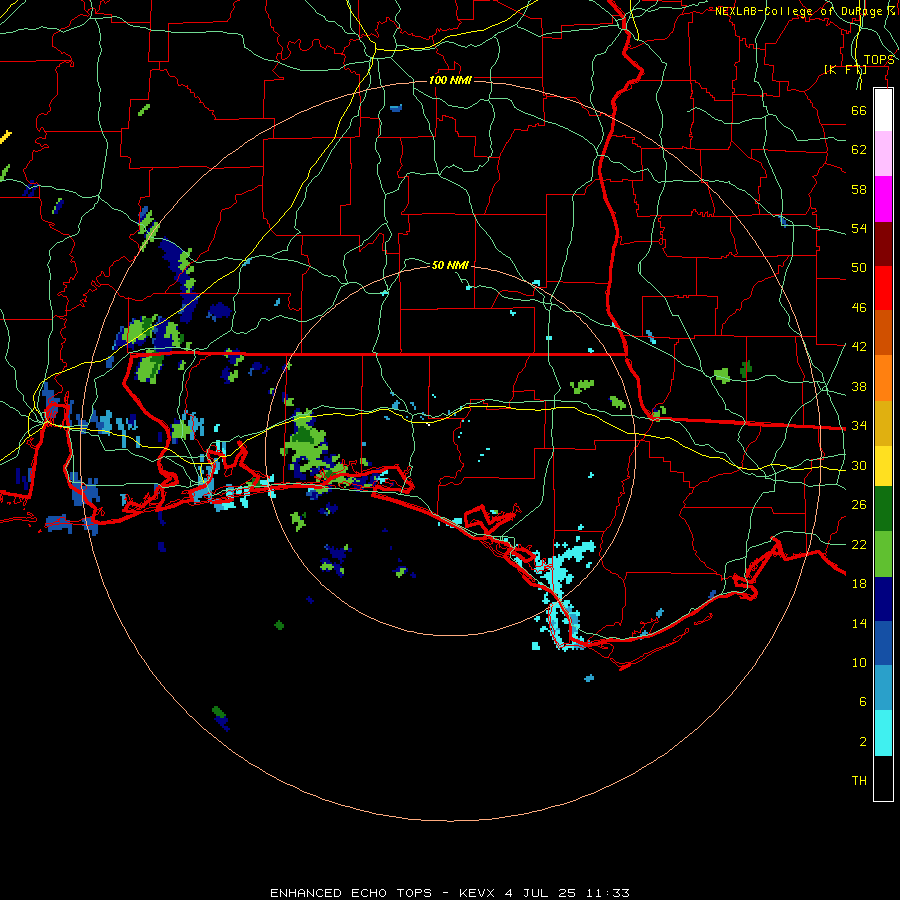
Task: Select the bright red legend band
Action: point(883,288)
